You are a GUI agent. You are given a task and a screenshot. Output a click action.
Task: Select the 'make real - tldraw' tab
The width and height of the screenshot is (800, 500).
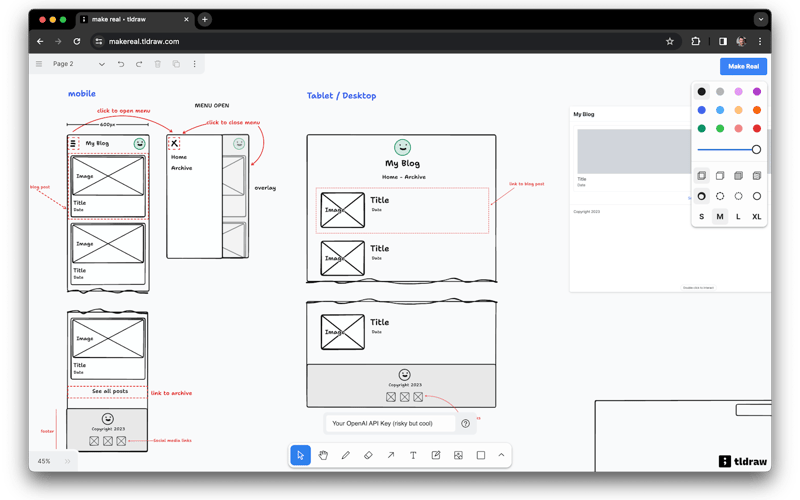pos(135,19)
